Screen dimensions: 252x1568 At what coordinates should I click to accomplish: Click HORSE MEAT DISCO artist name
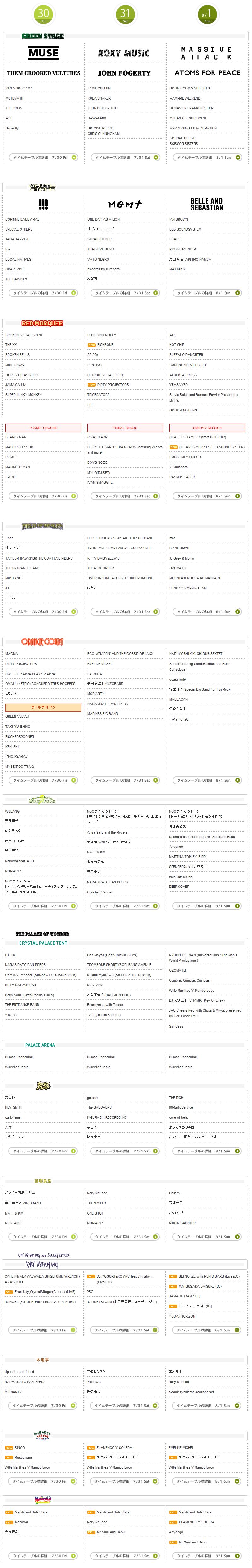click(185, 457)
